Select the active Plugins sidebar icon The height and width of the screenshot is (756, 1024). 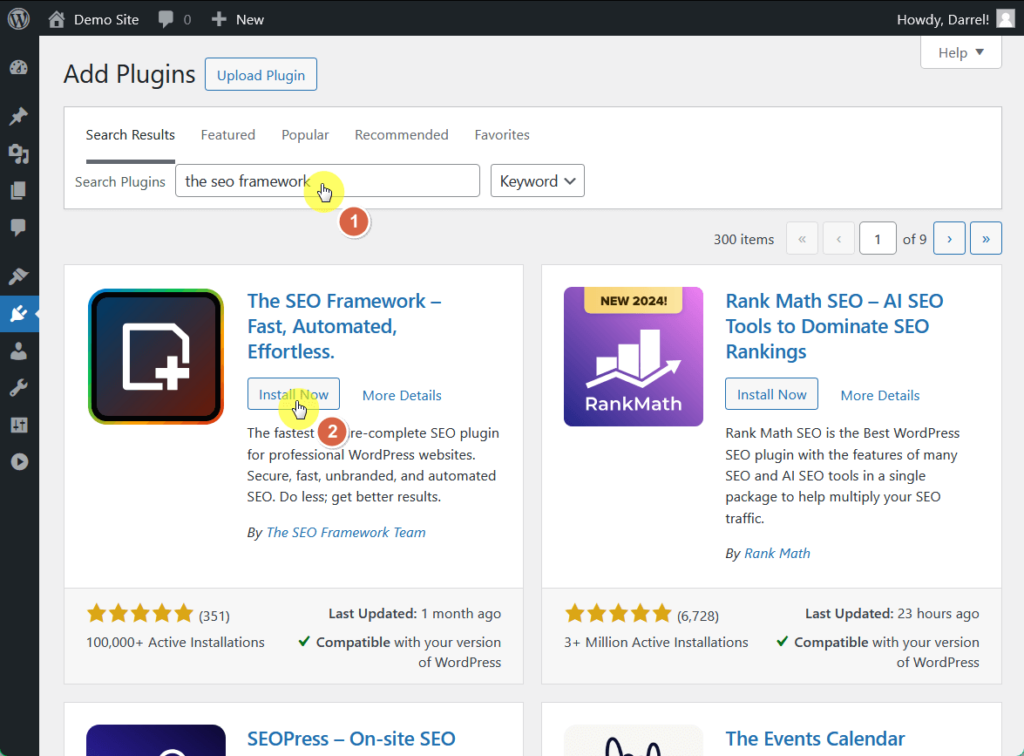19,314
